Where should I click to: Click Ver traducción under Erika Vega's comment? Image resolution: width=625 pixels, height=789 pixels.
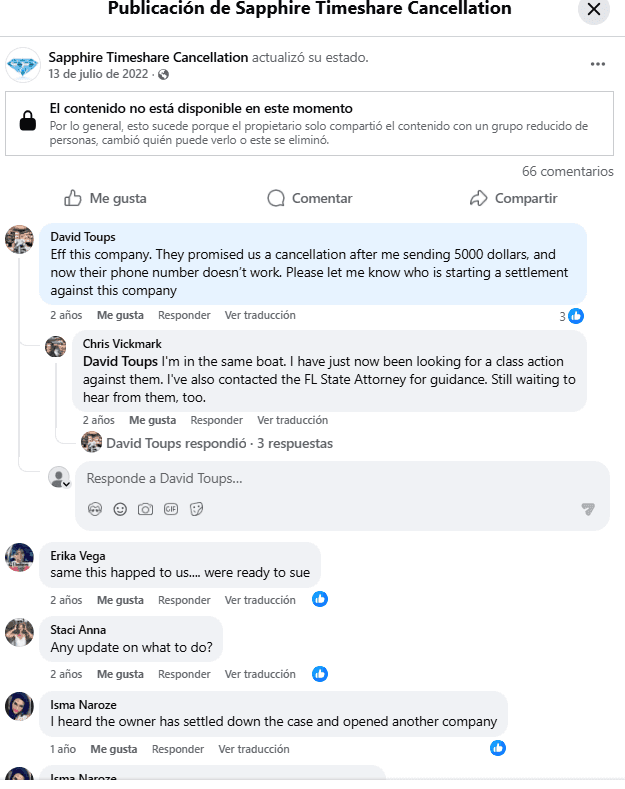260,600
